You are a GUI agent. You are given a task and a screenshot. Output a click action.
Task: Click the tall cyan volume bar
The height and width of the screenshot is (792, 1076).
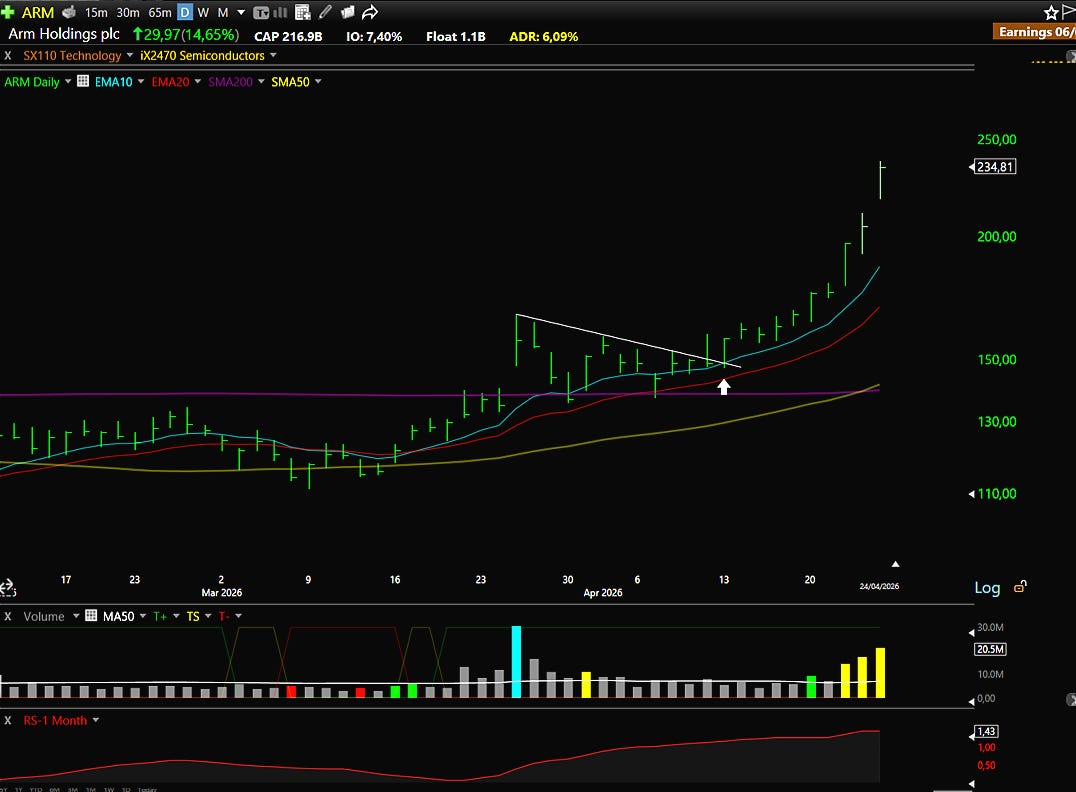[516, 662]
